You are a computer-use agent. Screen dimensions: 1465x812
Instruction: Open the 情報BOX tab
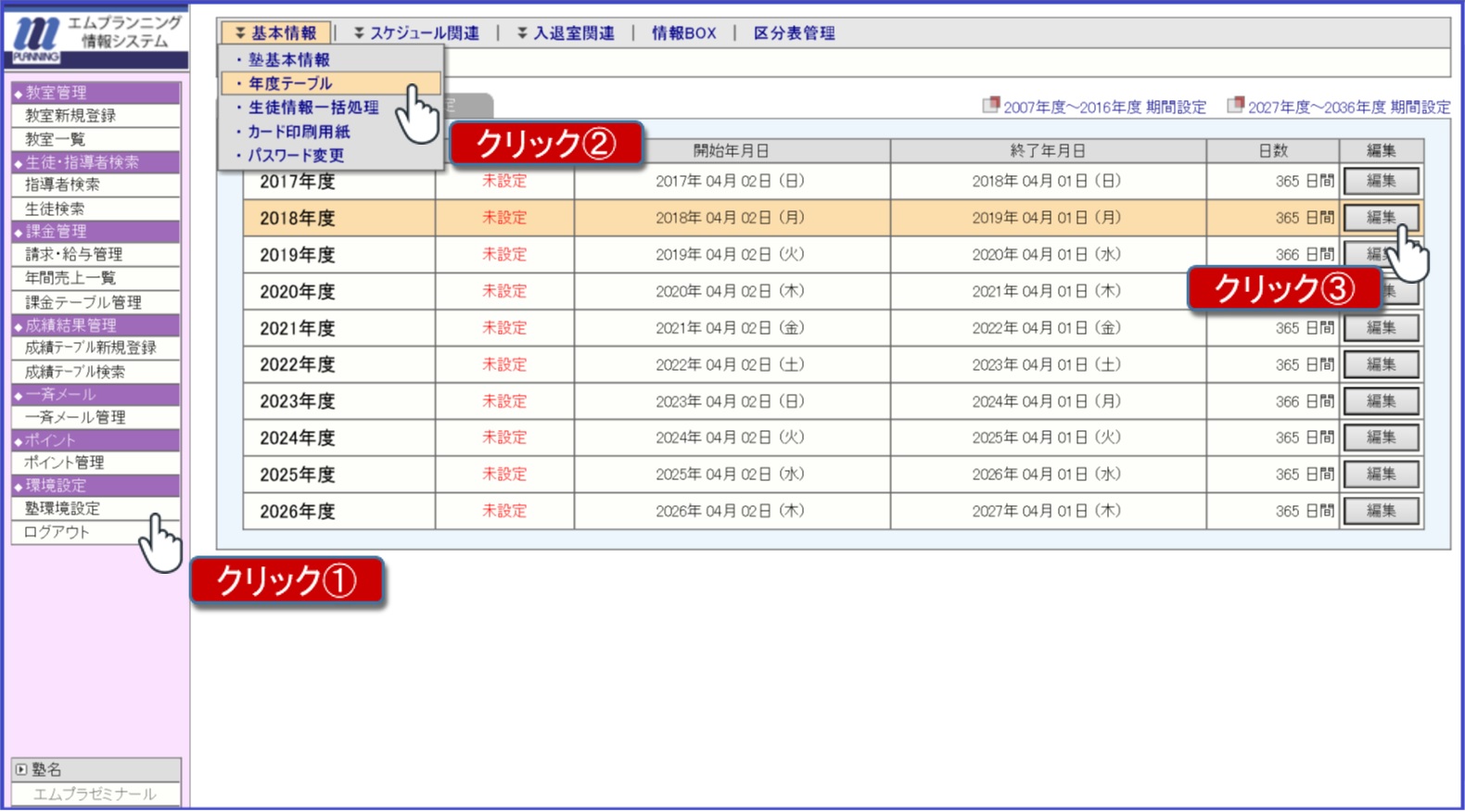coord(683,33)
